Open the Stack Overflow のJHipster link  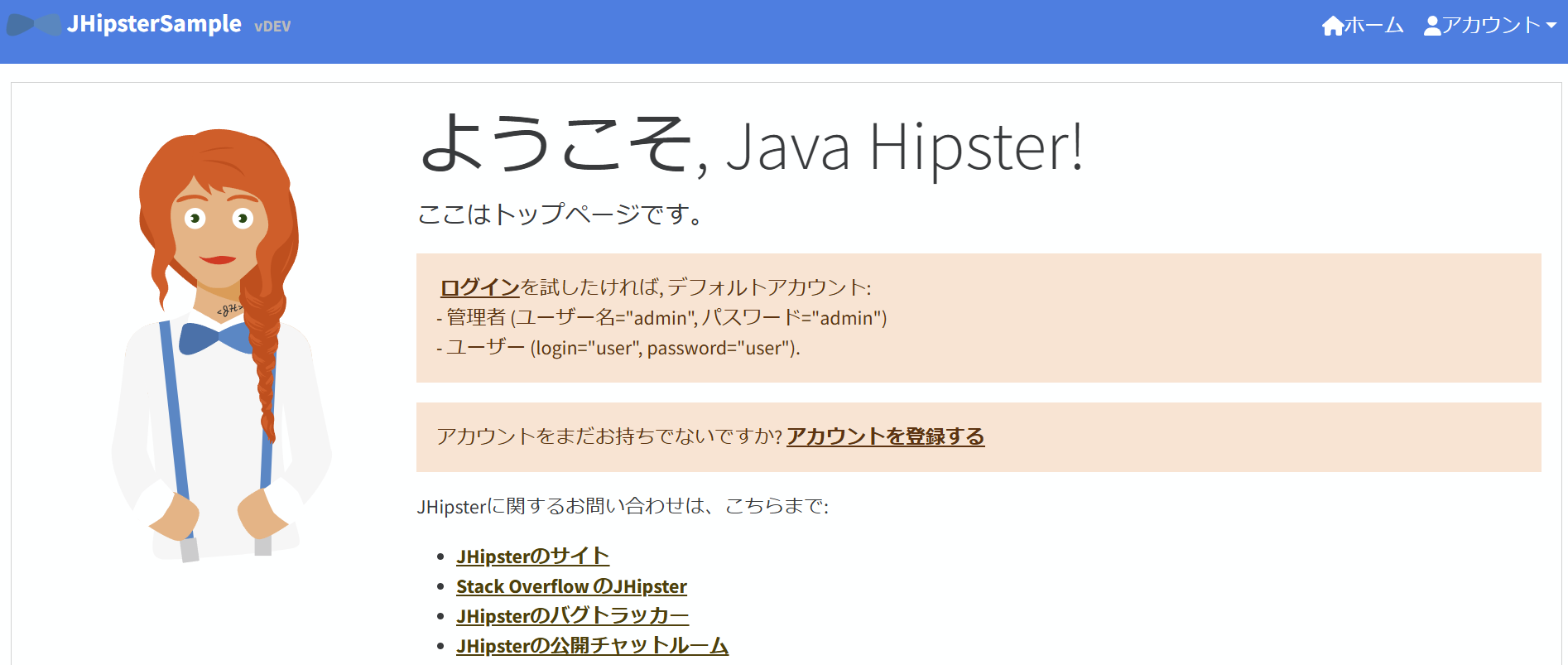click(571, 586)
